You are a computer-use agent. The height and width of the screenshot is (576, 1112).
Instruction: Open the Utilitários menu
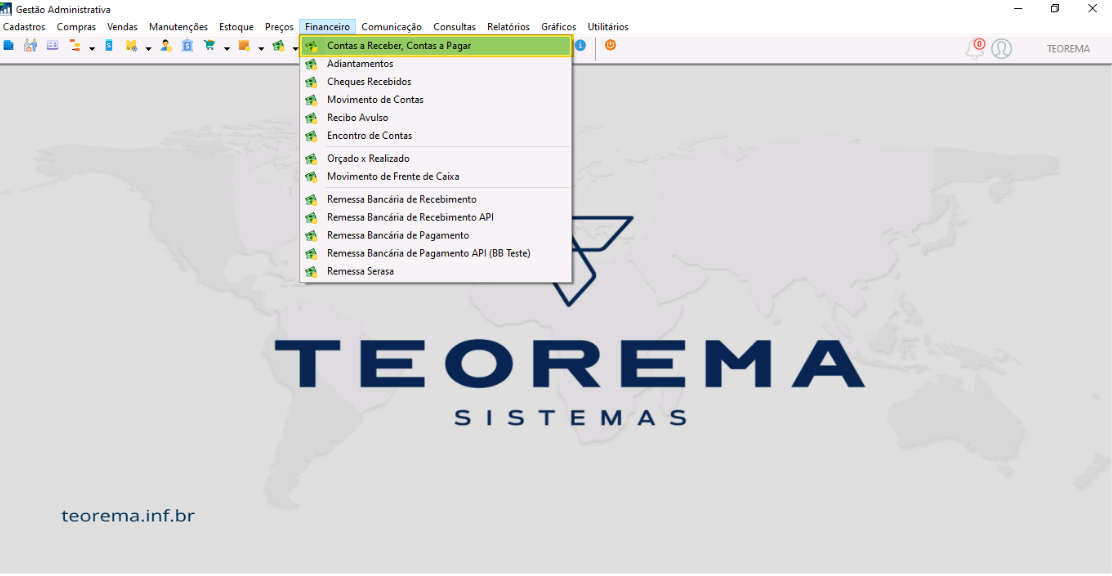608,27
